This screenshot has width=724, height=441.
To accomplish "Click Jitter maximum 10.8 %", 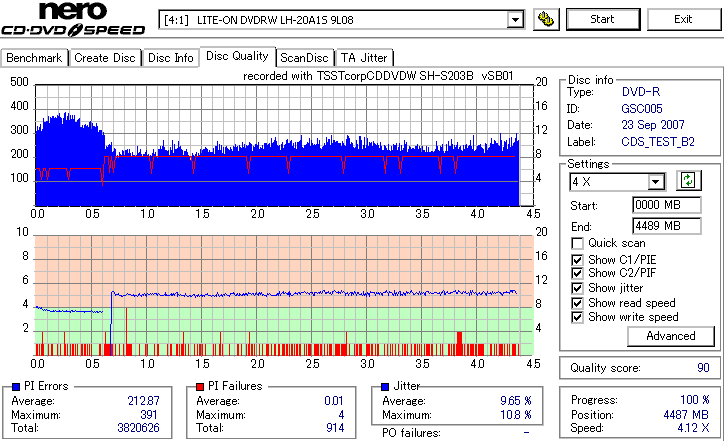I will pyautogui.click(x=516, y=415).
